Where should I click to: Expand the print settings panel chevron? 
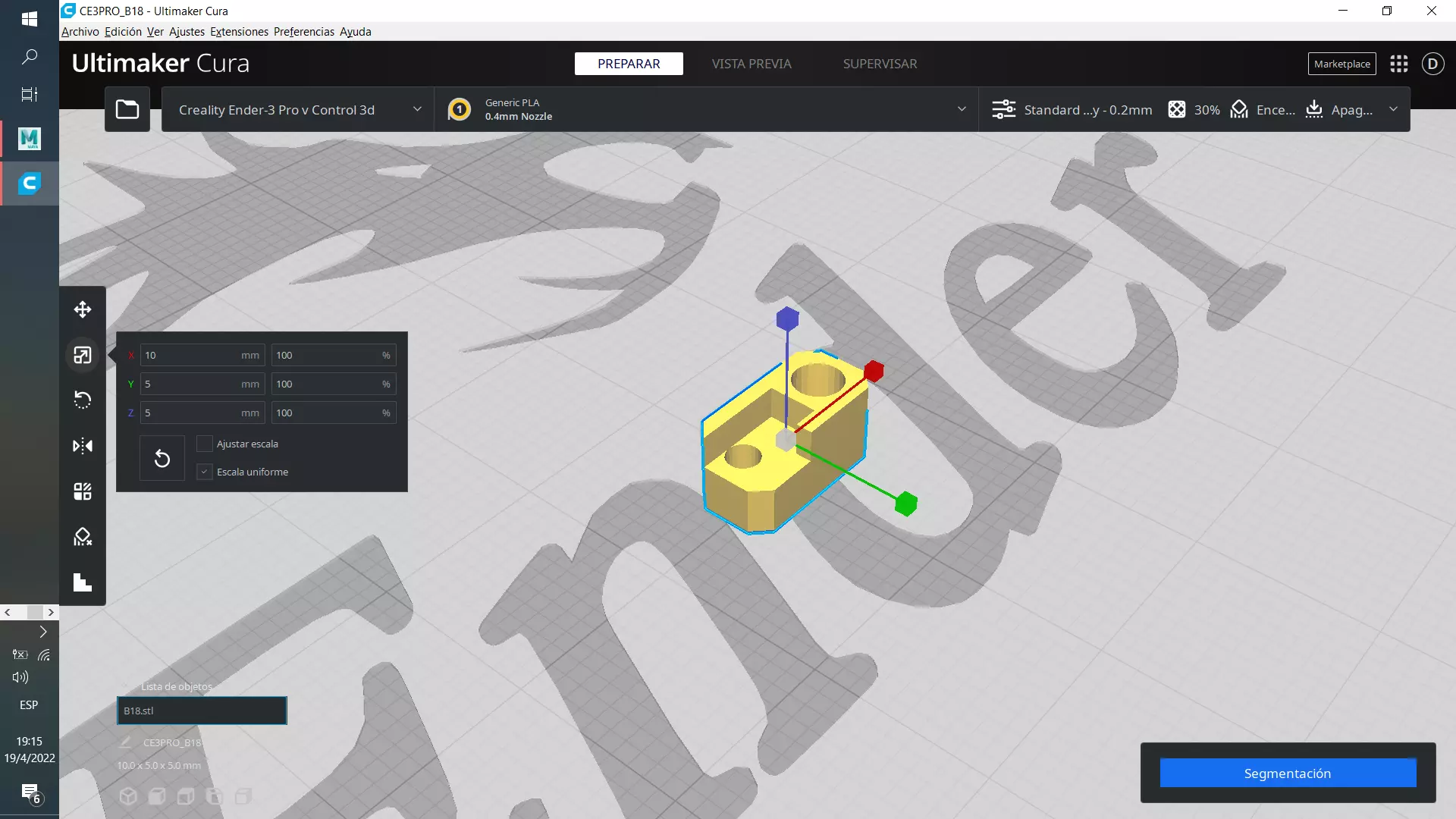pyautogui.click(x=1393, y=109)
